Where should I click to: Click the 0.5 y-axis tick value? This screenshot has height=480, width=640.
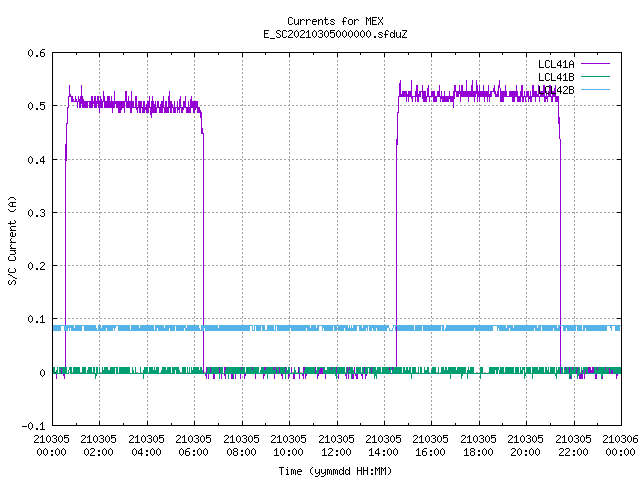tap(36, 106)
